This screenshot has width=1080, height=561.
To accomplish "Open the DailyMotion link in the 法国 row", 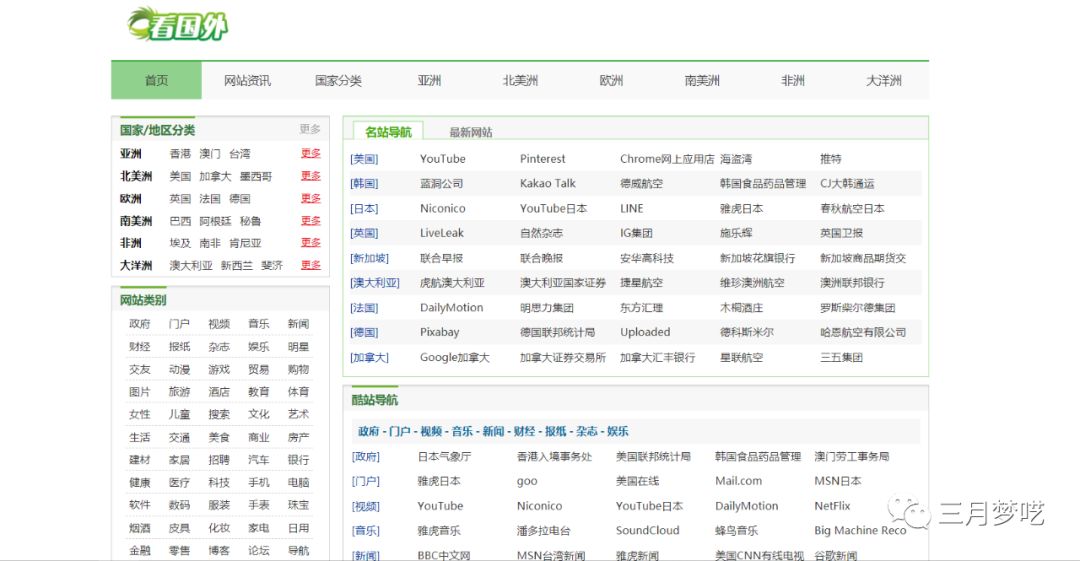I will tap(451, 308).
